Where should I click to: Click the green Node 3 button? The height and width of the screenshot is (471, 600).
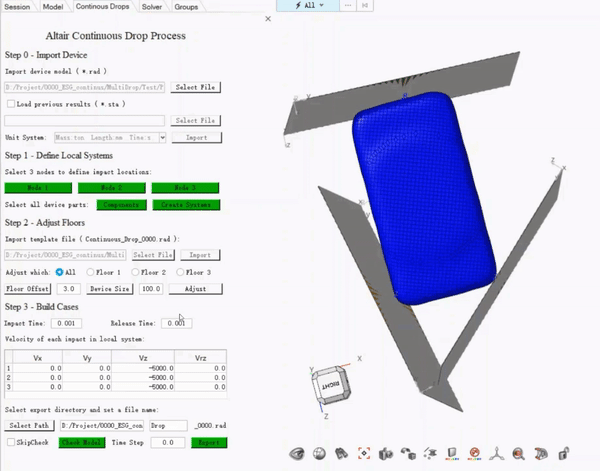coord(185,187)
